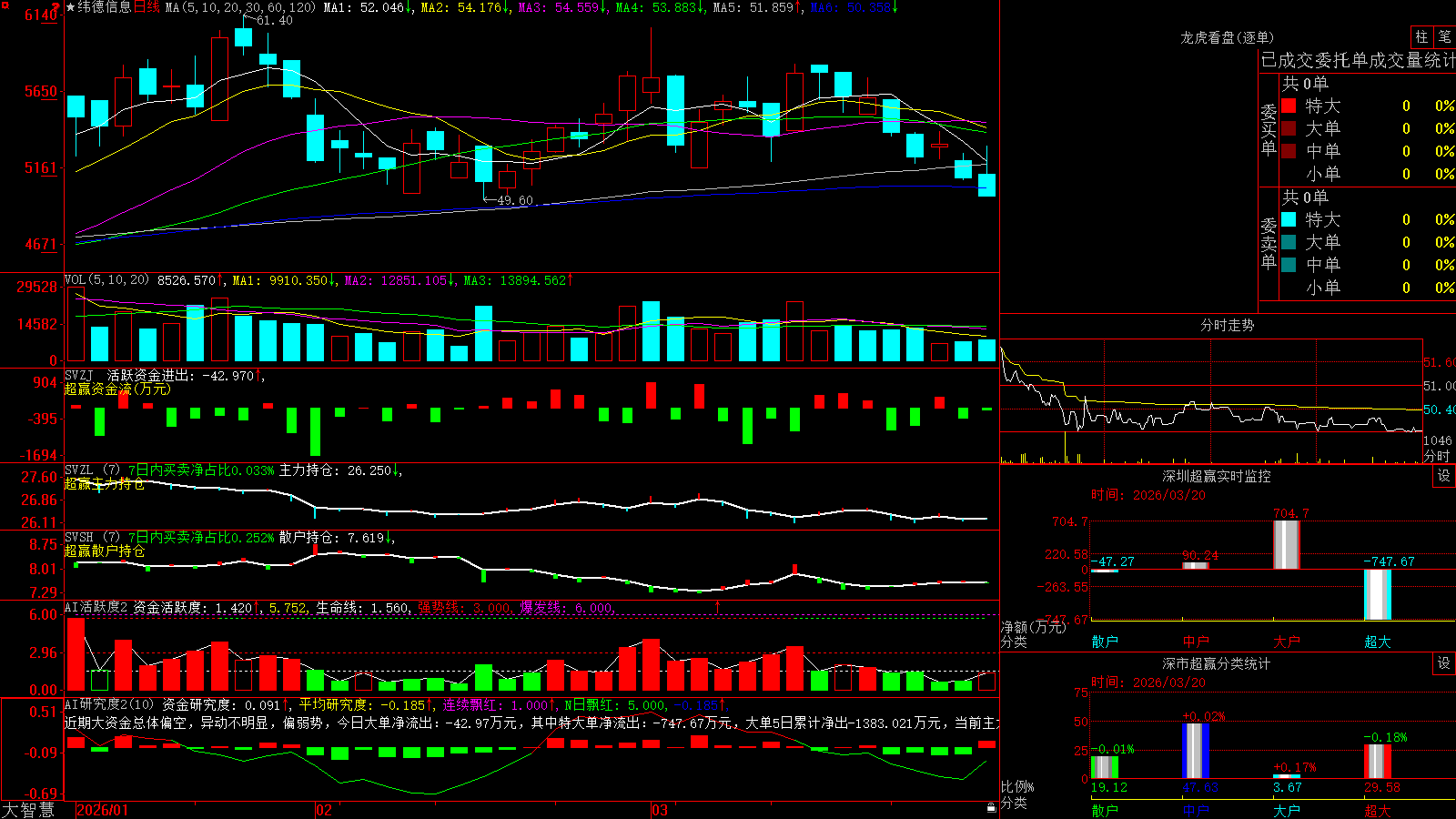The height and width of the screenshot is (819, 1456).
Task: Click the 超大 bar showing -747.67
Action: click(1378, 595)
